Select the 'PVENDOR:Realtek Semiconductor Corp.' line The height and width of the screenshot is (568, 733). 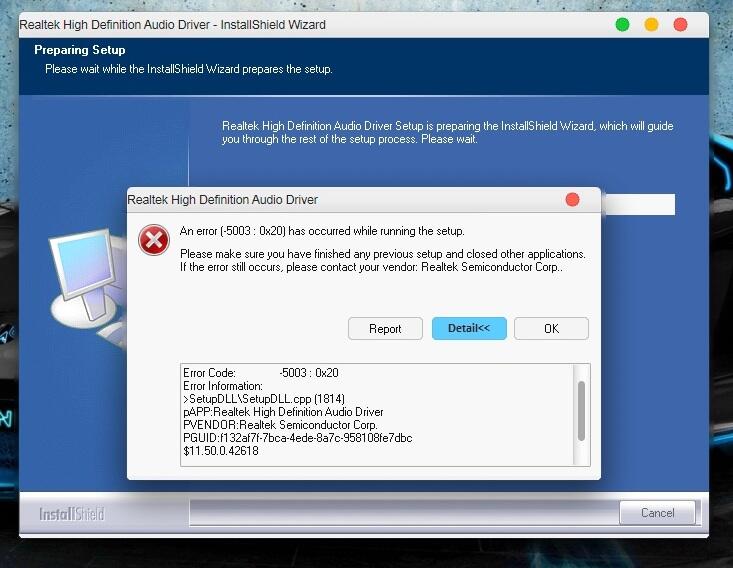280,425
